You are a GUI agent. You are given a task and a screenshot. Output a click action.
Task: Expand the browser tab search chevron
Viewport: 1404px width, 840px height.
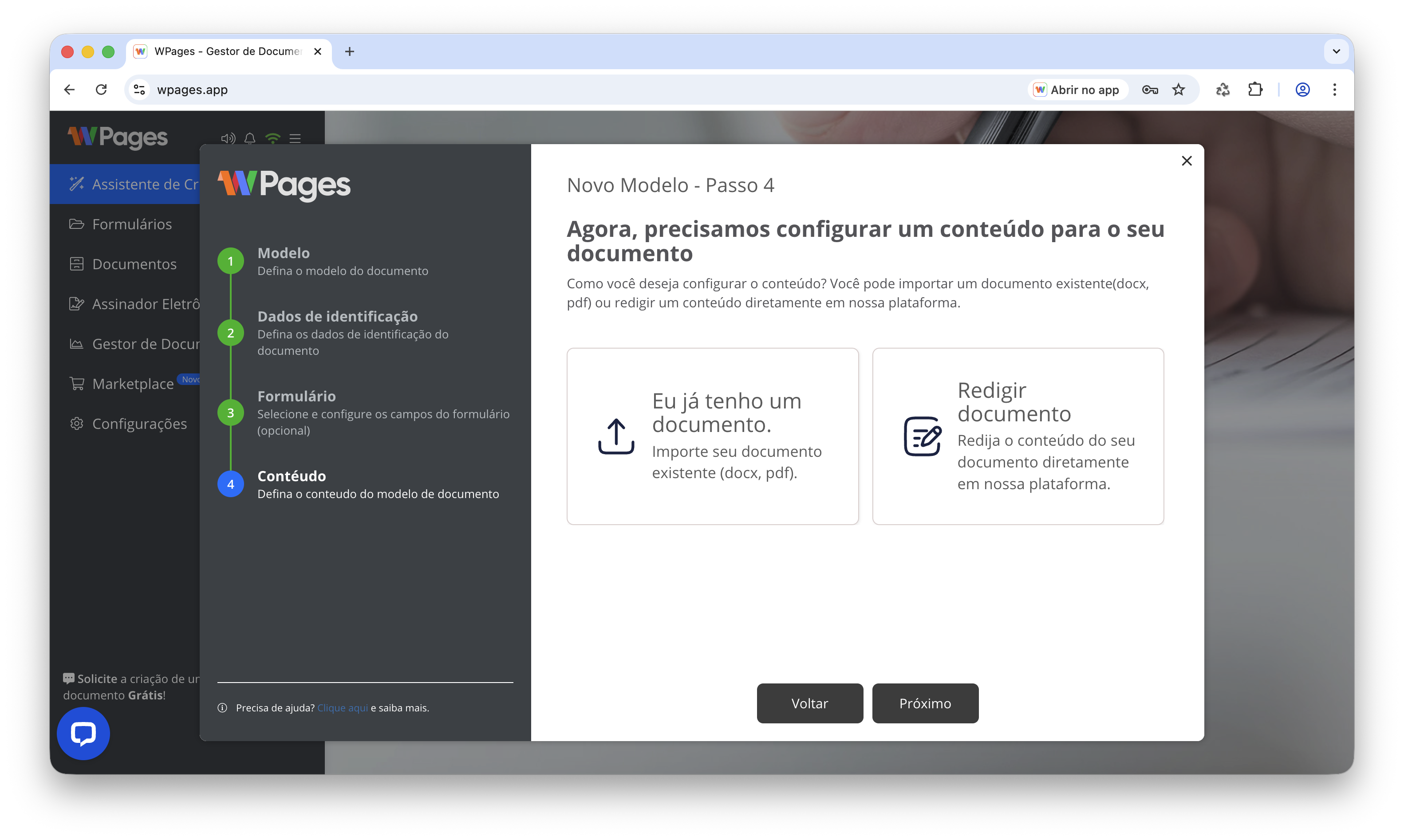1336,51
